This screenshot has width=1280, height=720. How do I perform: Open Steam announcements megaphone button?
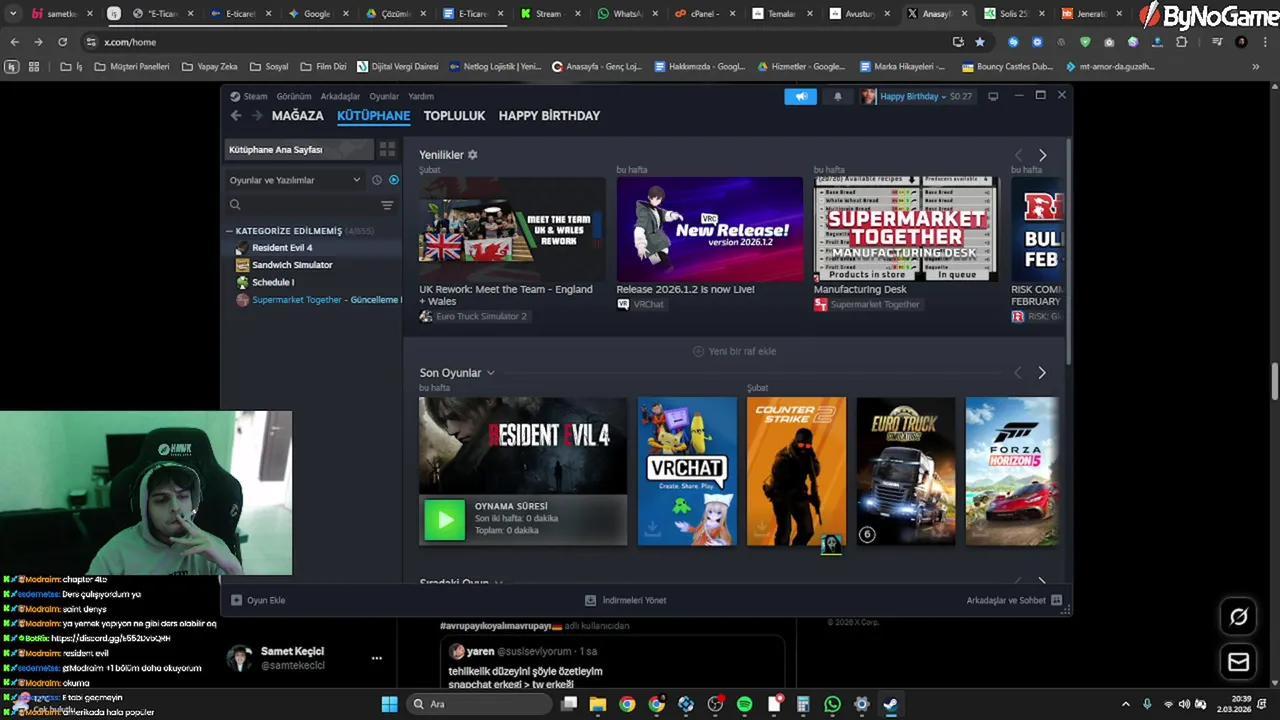800,96
